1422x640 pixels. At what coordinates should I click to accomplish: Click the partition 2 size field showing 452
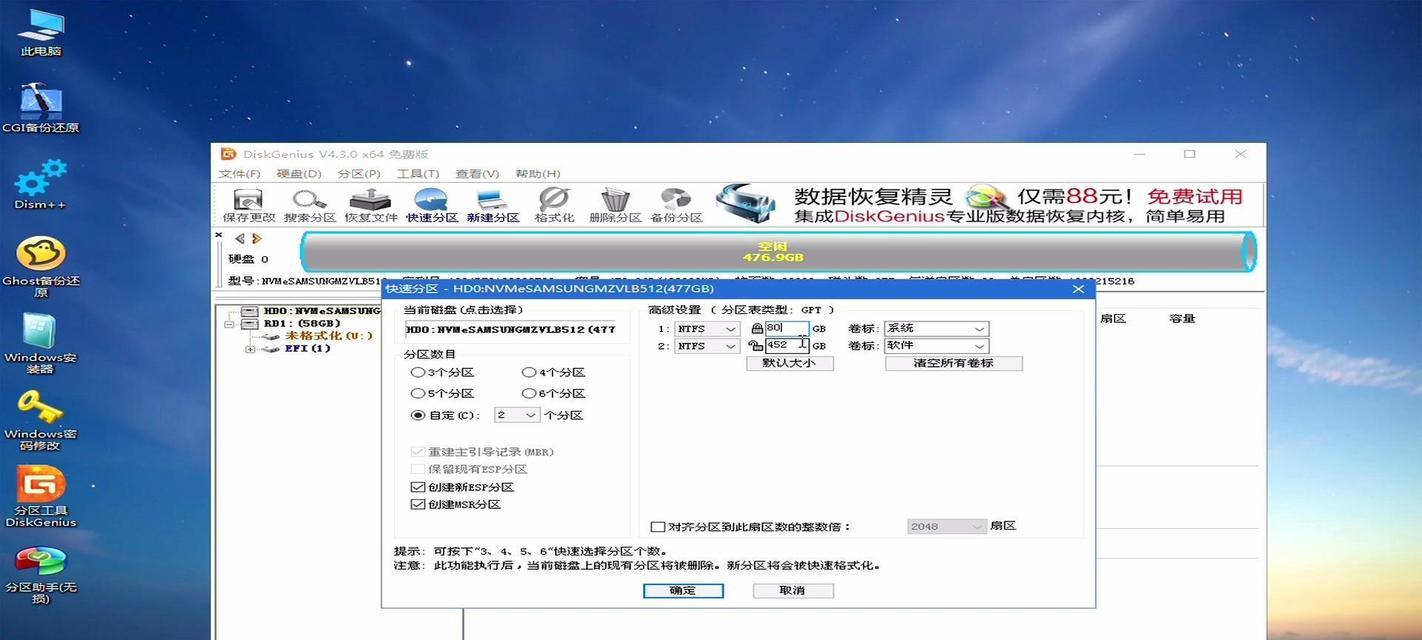click(787, 346)
